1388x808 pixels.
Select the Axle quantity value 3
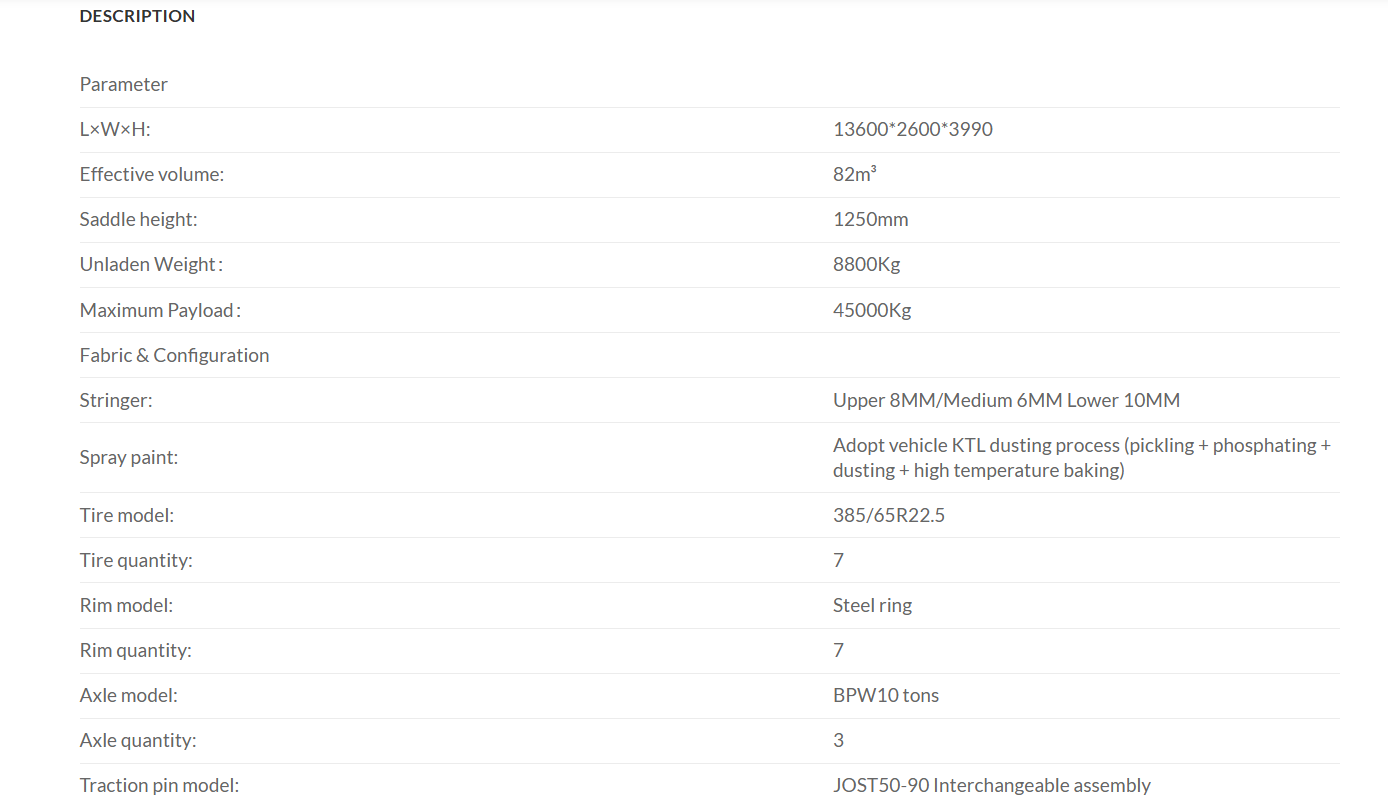[838, 740]
